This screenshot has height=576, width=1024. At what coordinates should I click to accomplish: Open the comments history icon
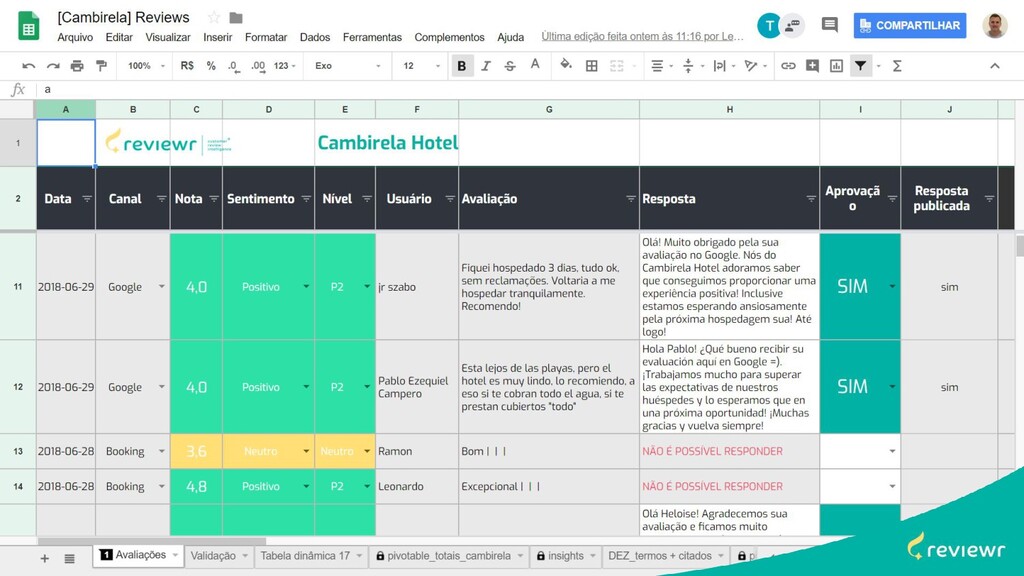click(x=829, y=25)
